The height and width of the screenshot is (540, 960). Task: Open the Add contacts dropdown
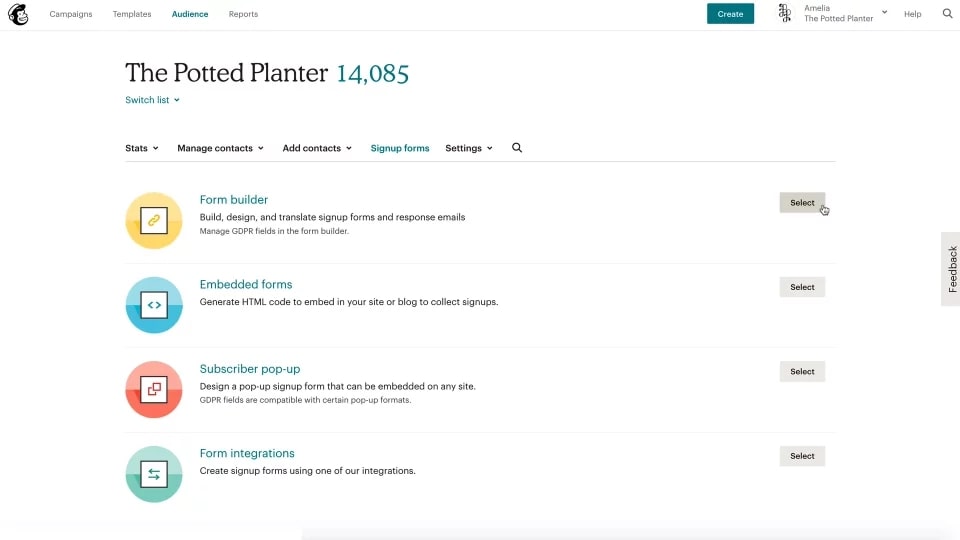click(317, 148)
